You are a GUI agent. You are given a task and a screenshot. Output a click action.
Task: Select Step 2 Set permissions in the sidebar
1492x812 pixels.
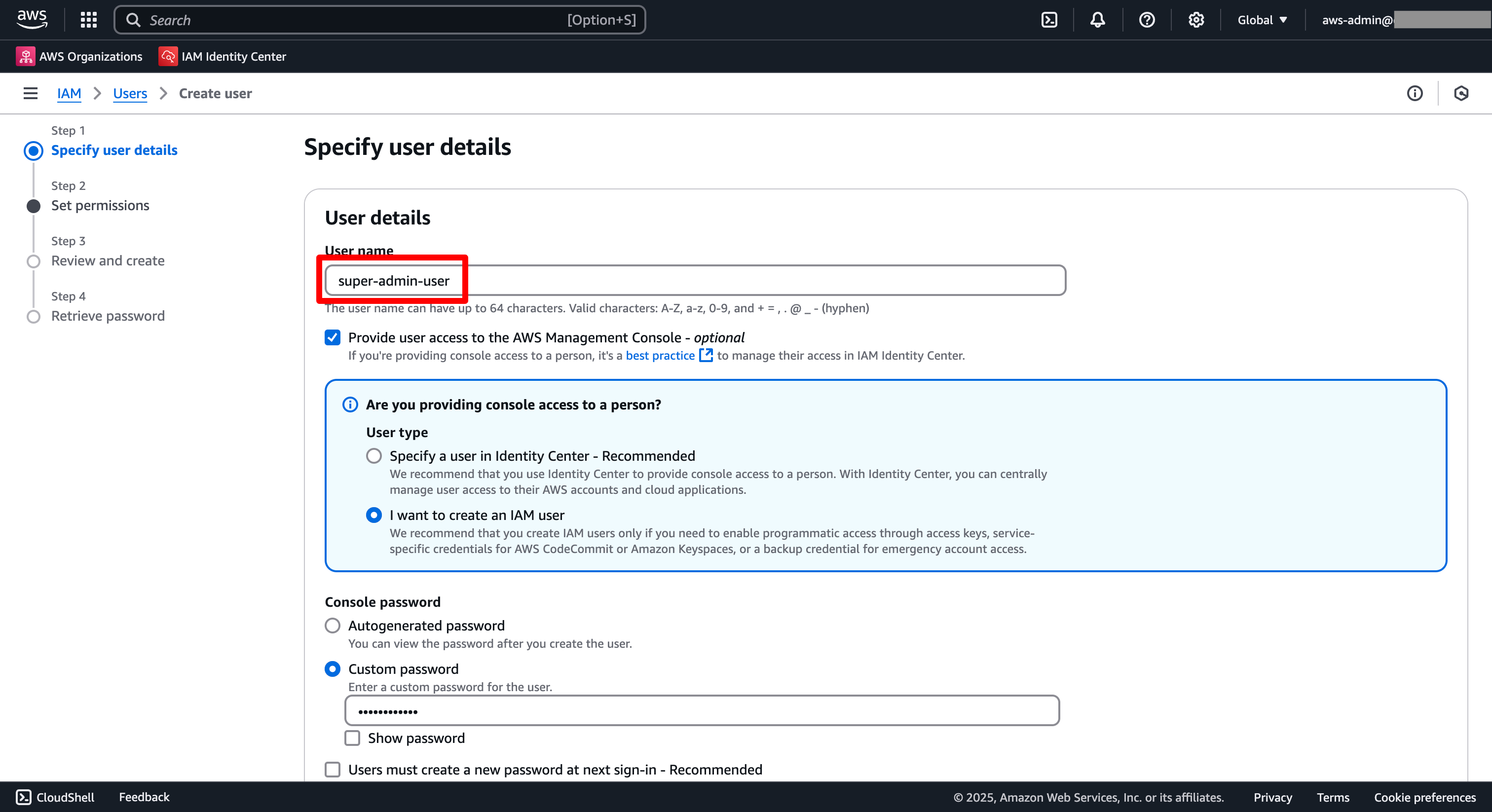100,205
